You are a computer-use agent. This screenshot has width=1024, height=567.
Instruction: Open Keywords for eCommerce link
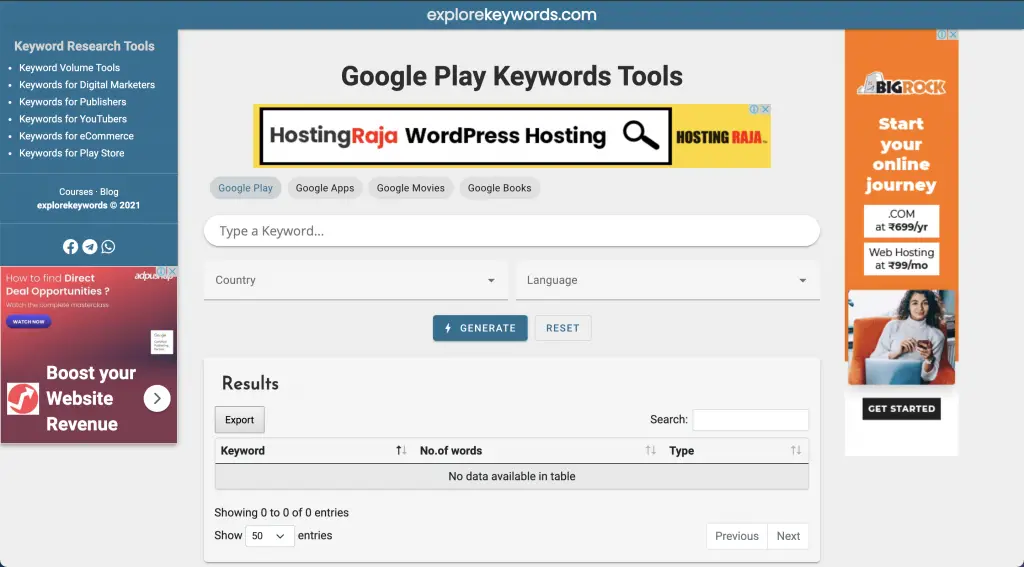(x=76, y=135)
